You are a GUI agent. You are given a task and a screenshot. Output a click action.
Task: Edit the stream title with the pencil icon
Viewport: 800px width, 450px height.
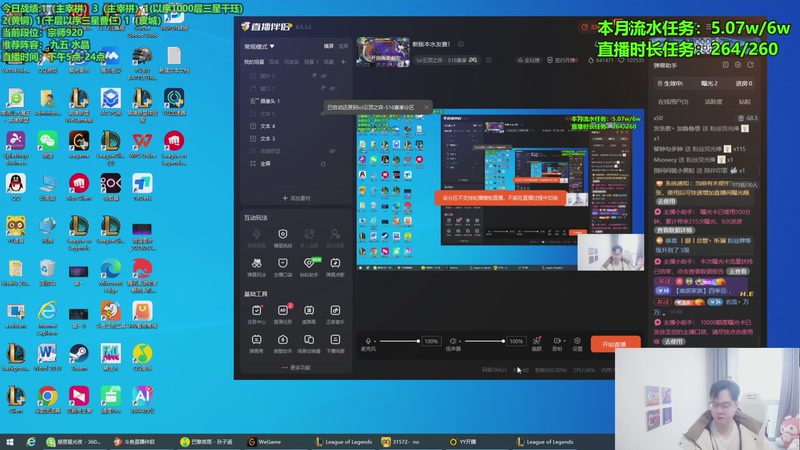(x=461, y=44)
